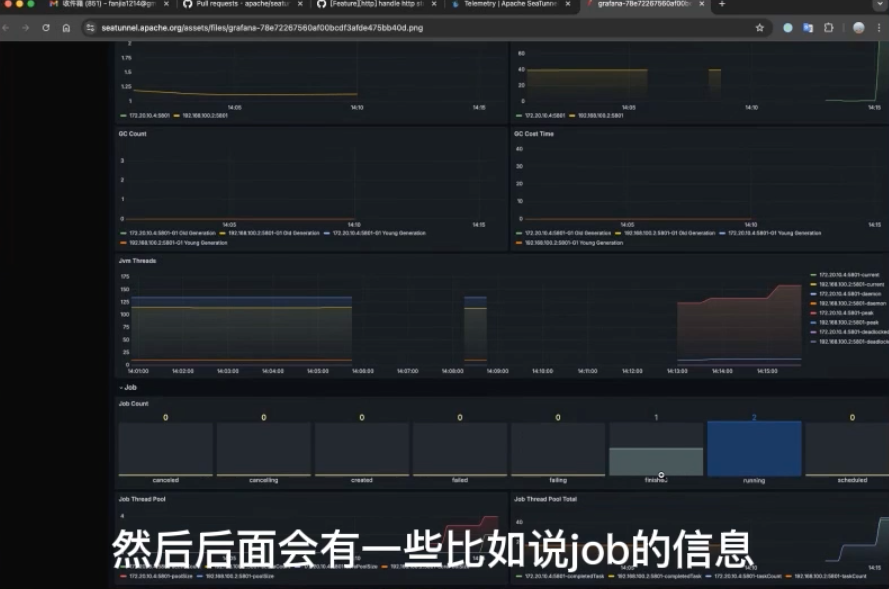Click 14:15:00 on Jvm Threads time axis
Screen dimensions: 889x589
pyautogui.click(x=767, y=371)
